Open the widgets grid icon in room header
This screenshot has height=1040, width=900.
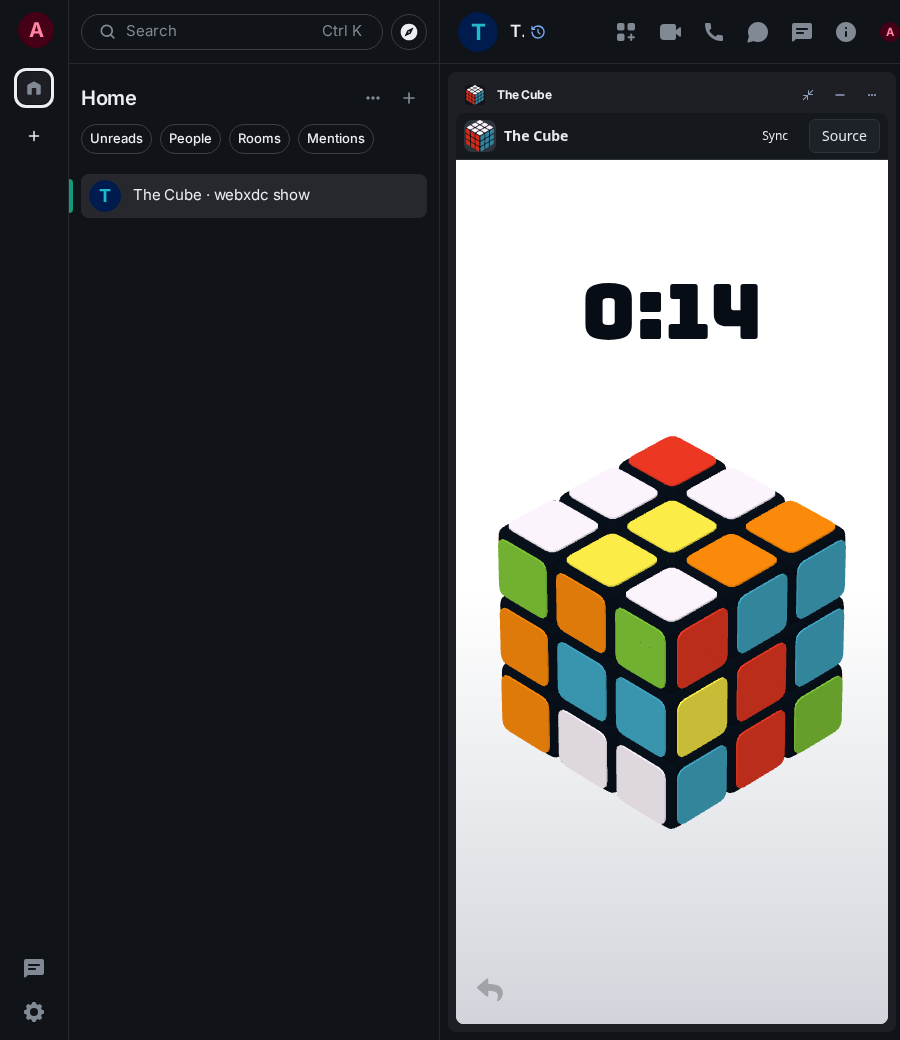625,32
